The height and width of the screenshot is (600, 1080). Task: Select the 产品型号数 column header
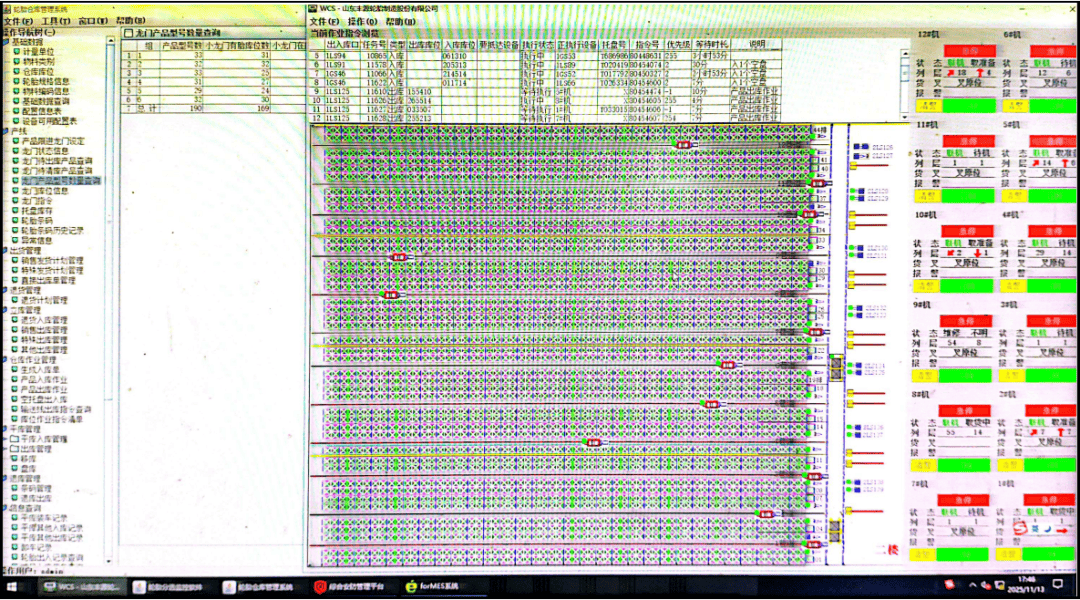[x=182, y=45]
